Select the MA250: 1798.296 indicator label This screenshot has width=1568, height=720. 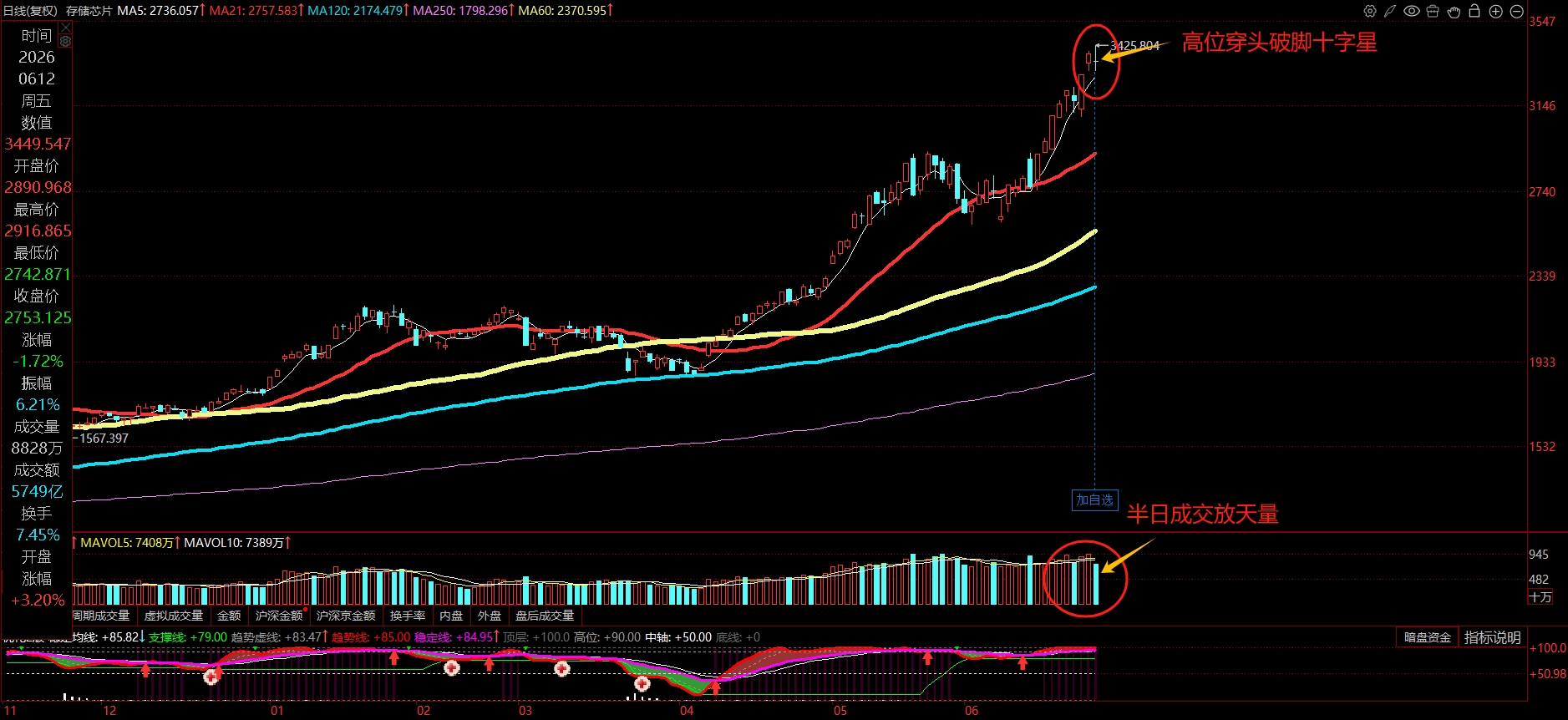pos(460,11)
